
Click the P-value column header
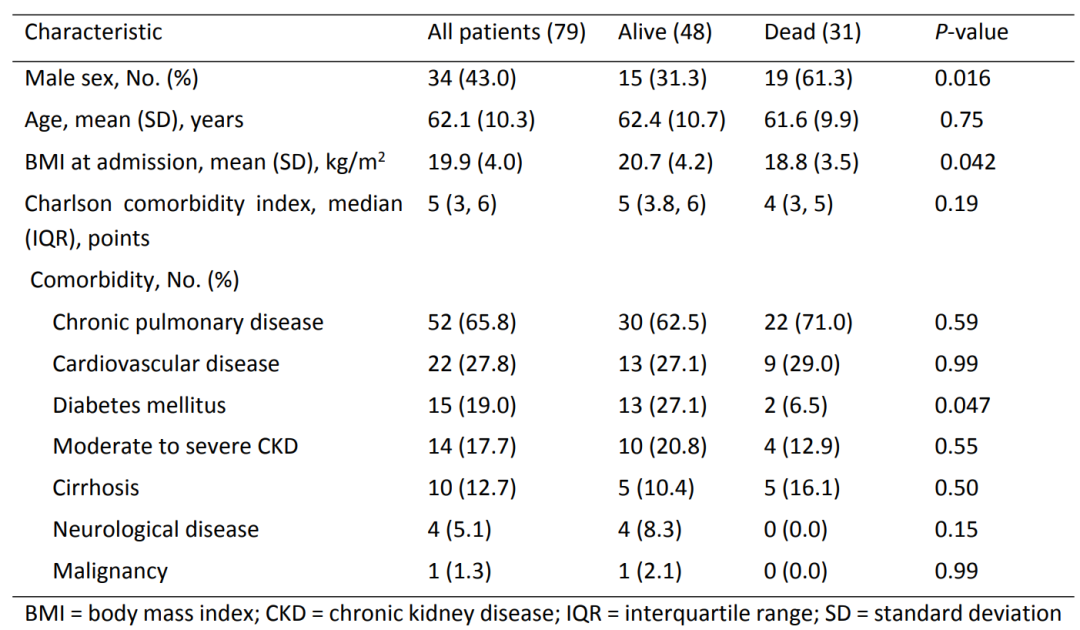click(970, 32)
